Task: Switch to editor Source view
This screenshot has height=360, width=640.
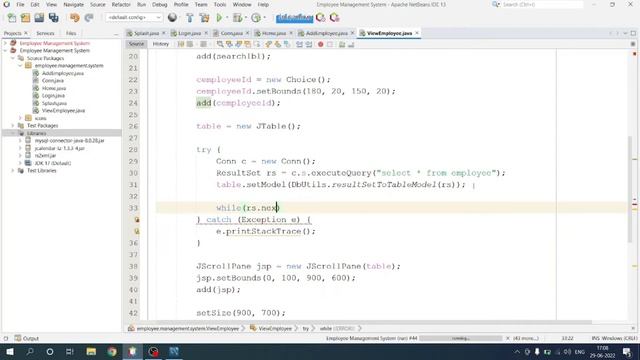Action: [136, 44]
